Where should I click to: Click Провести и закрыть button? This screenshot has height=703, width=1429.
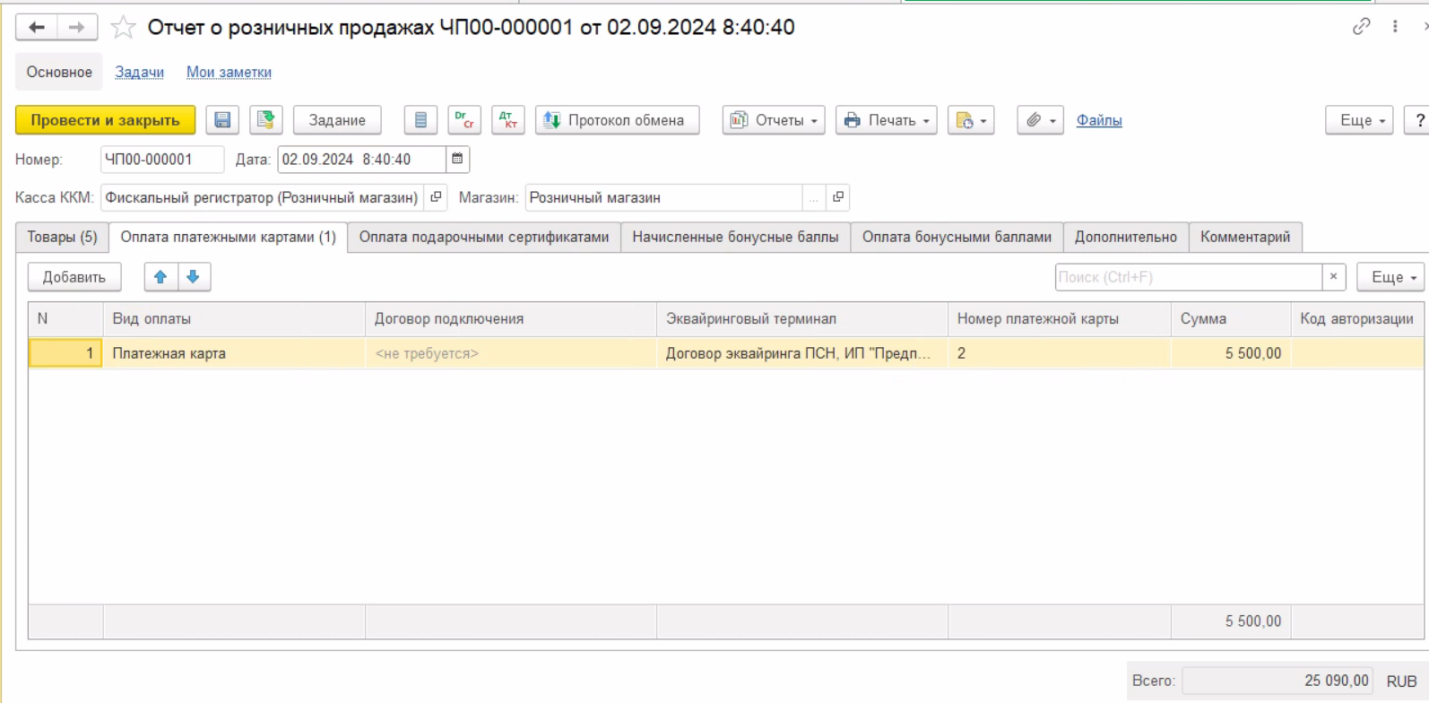[x=105, y=120]
